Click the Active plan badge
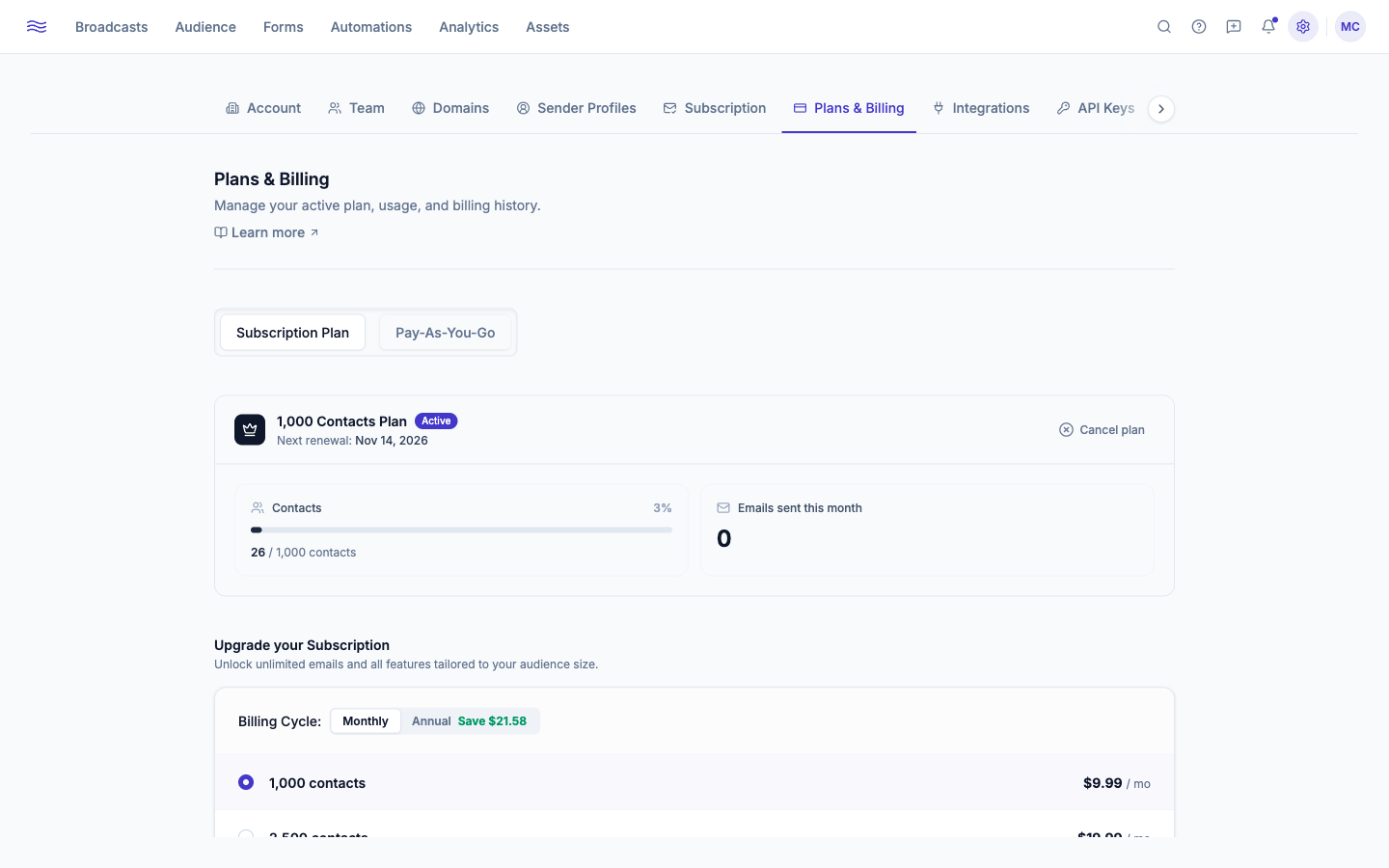Screen dimensions: 1389x868 click(x=436, y=420)
